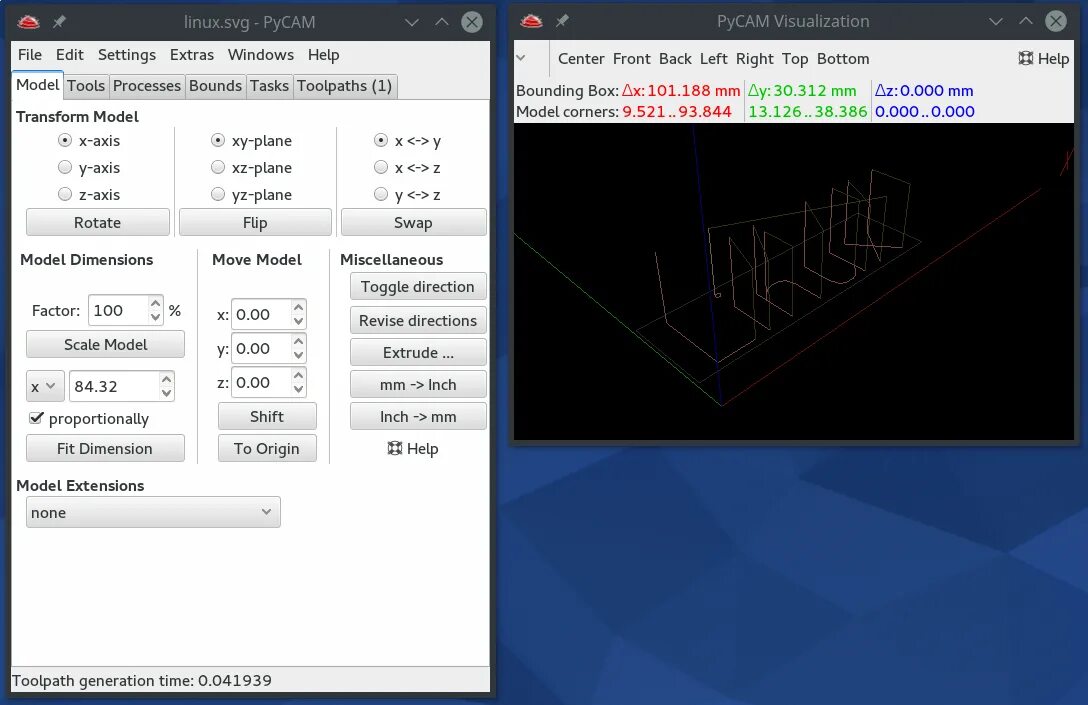Viewport: 1088px width, 705px height.
Task: Select the x <-> y swap option
Action: tap(381, 141)
